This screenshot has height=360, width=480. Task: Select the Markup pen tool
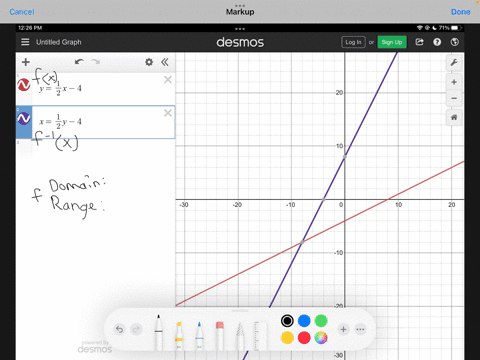point(159,332)
